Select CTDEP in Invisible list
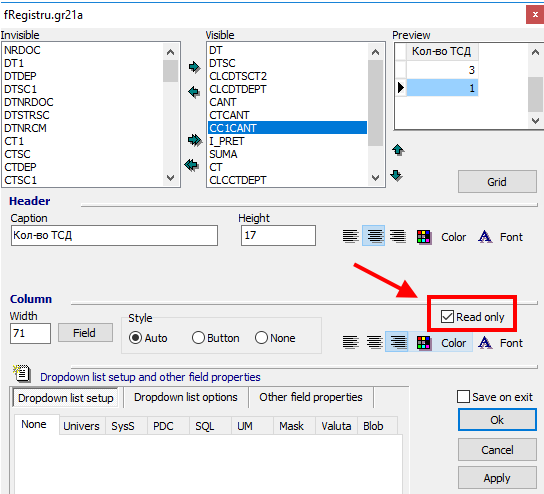 click(x=83, y=167)
